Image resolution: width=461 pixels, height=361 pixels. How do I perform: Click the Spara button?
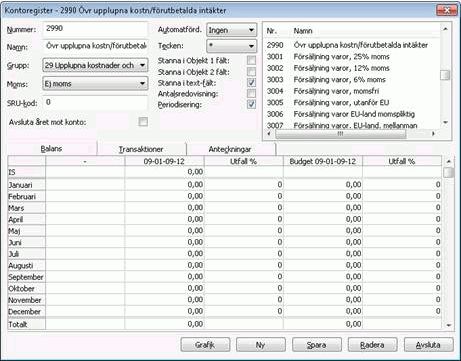click(x=317, y=345)
